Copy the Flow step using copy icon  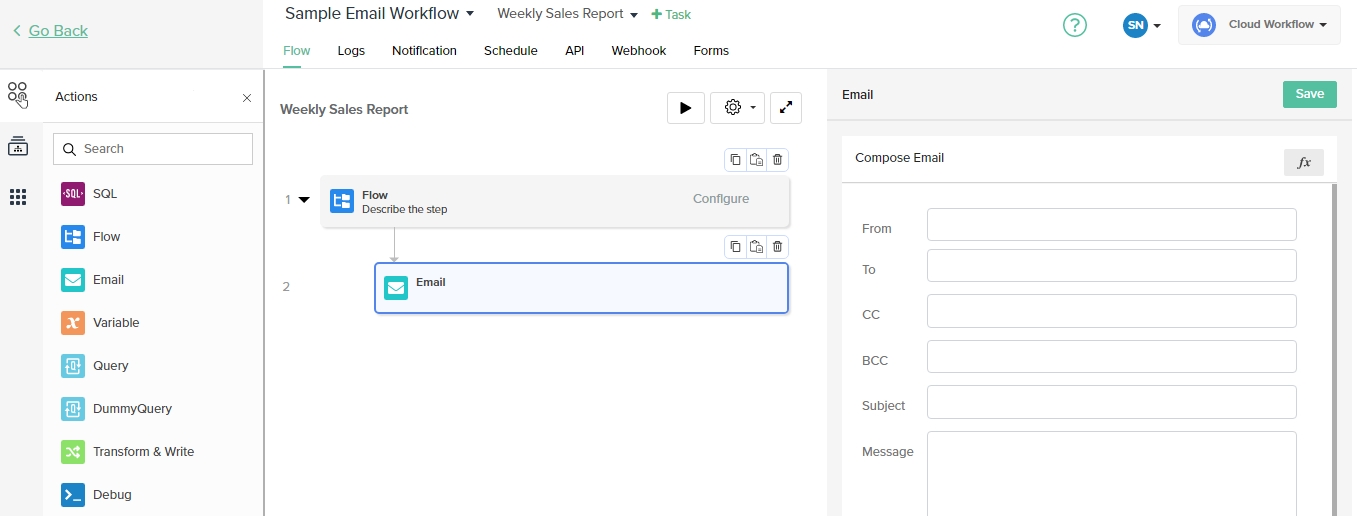735,160
